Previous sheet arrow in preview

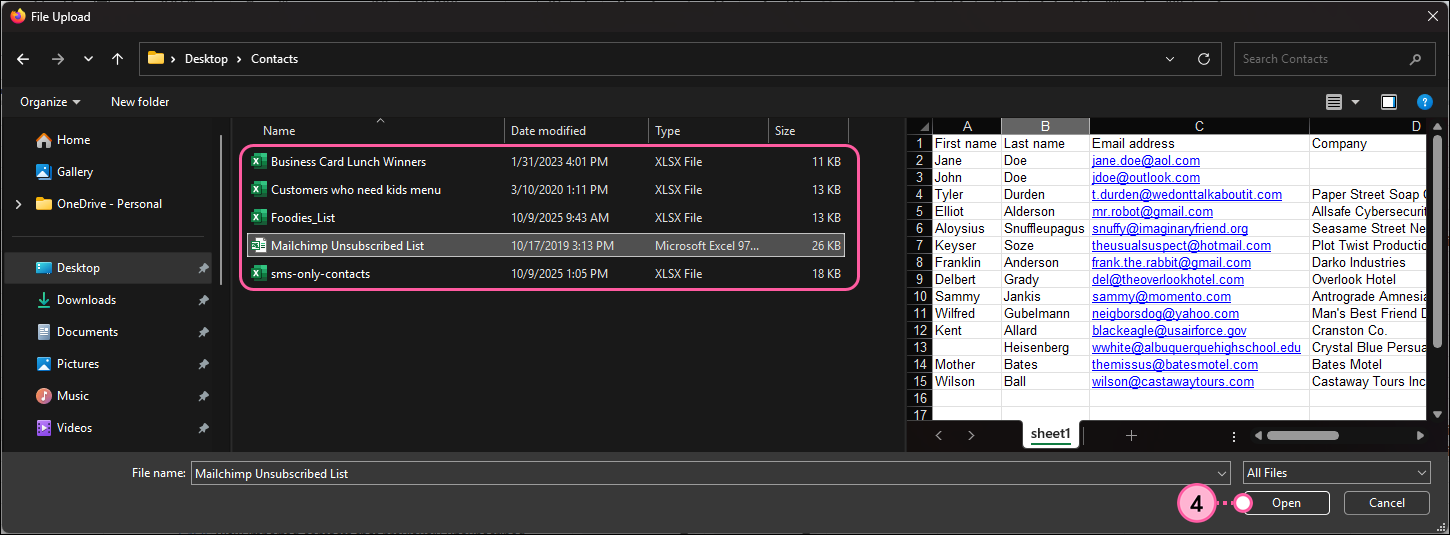(x=938, y=435)
